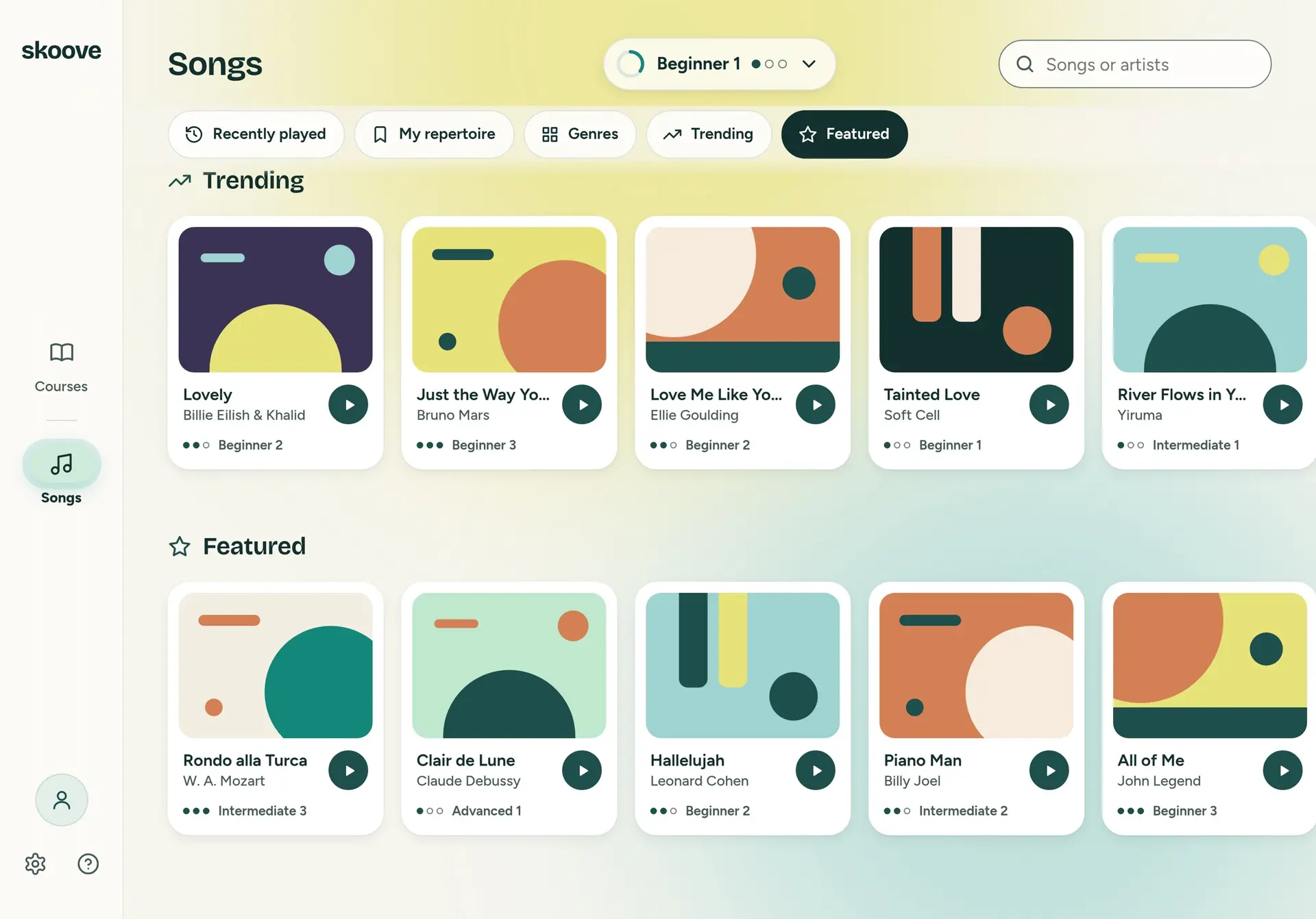Open the Tainted Love artwork
1316x919 pixels.
pos(977,299)
